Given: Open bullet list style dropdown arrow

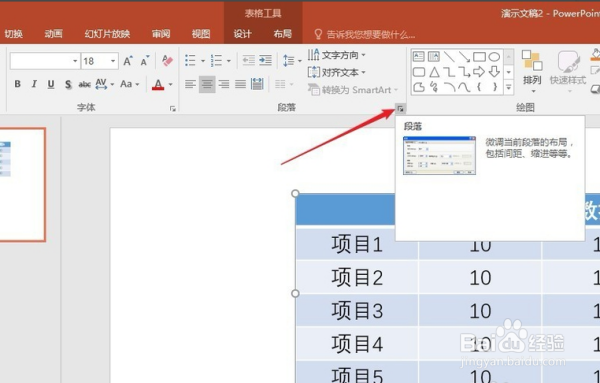Looking at the screenshot, I should [203, 61].
